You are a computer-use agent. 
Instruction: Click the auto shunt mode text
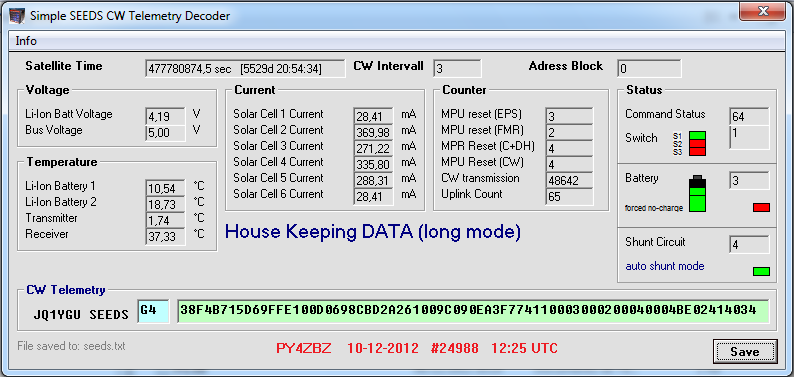tap(665, 266)
